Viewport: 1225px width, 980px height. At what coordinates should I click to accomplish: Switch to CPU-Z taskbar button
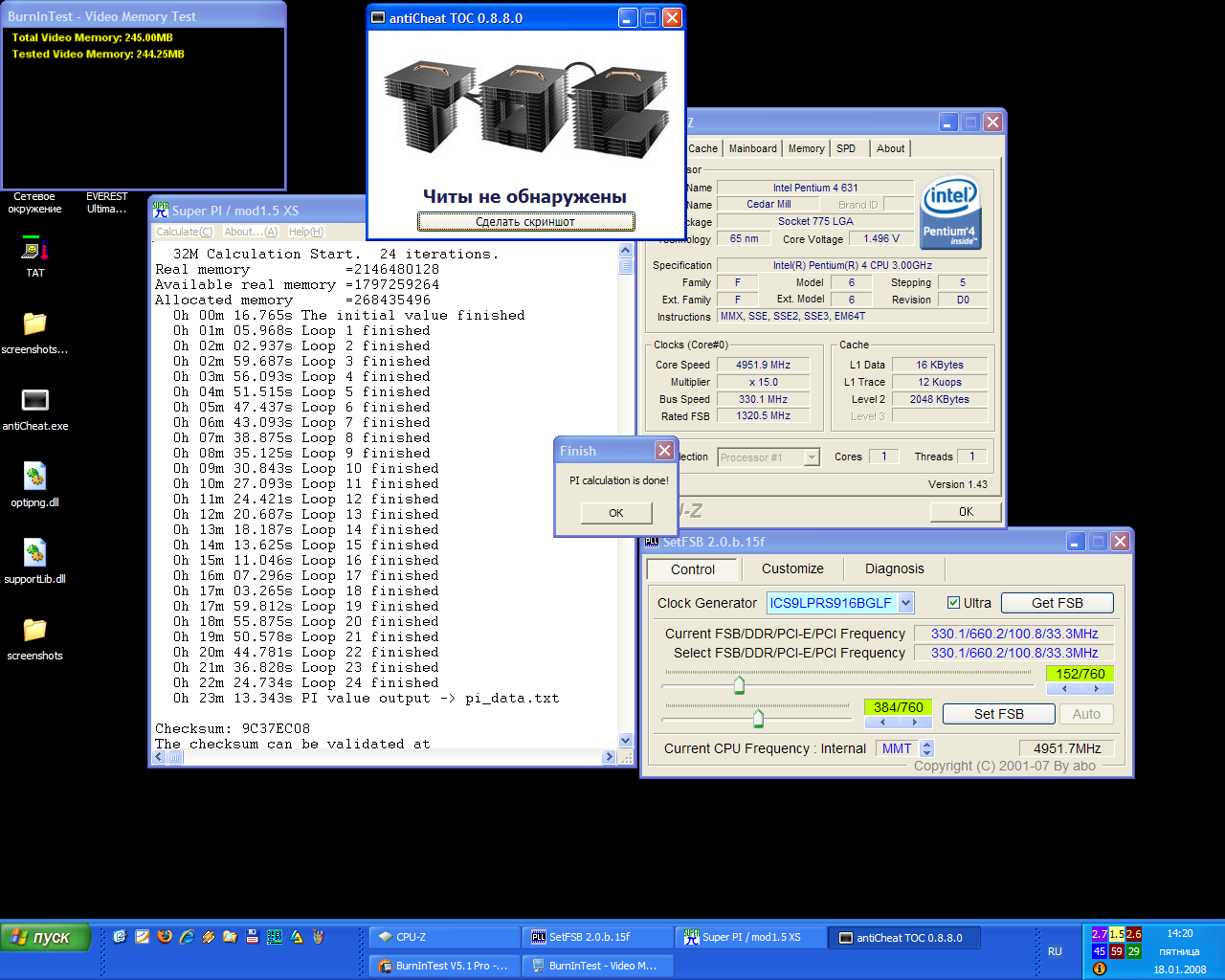(445, 938)
